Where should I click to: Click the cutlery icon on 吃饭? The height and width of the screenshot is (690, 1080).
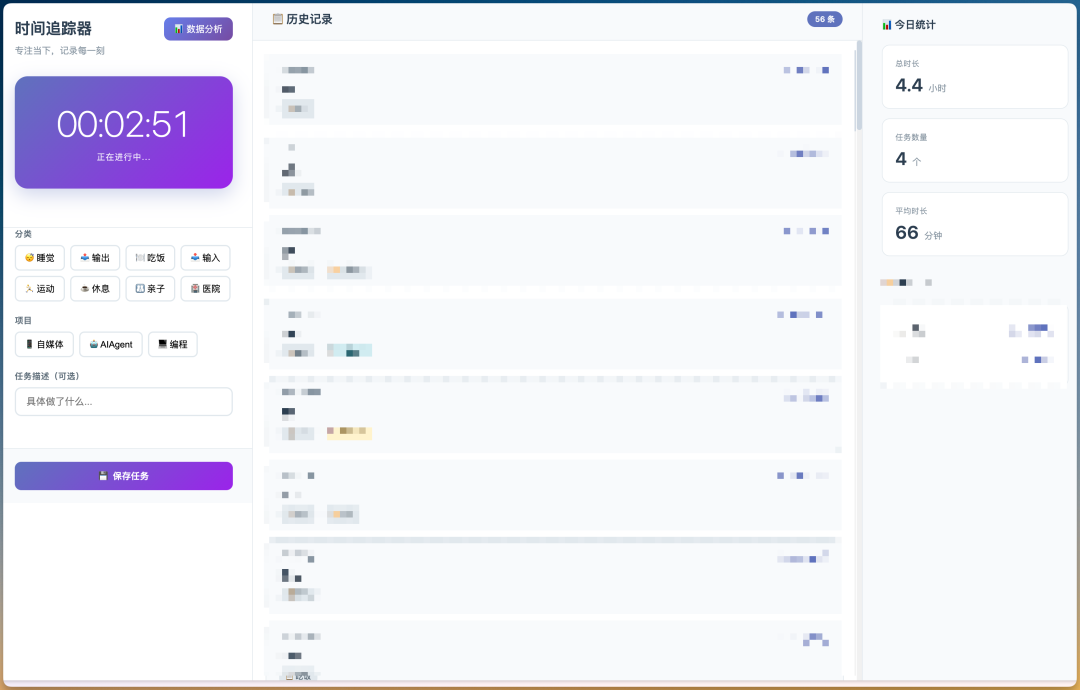(140, 258)
